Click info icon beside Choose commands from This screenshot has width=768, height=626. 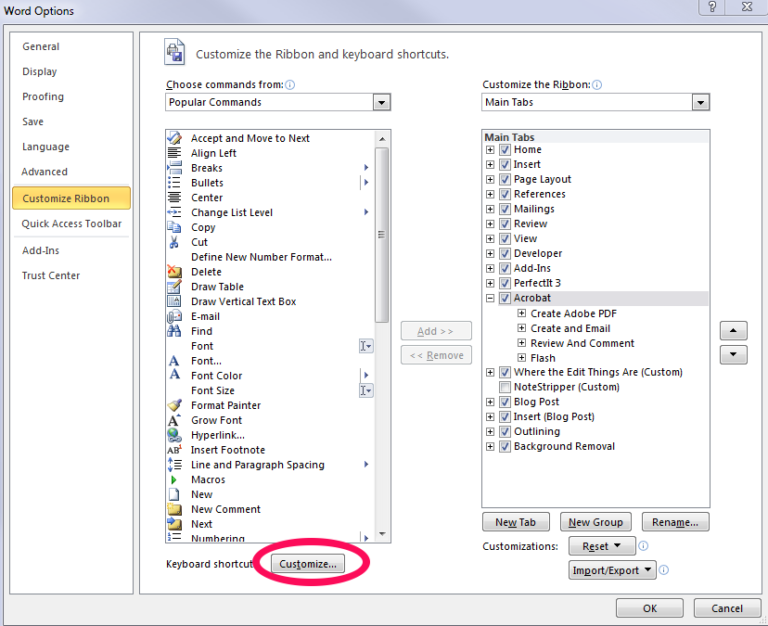click(x=290, y=85)
